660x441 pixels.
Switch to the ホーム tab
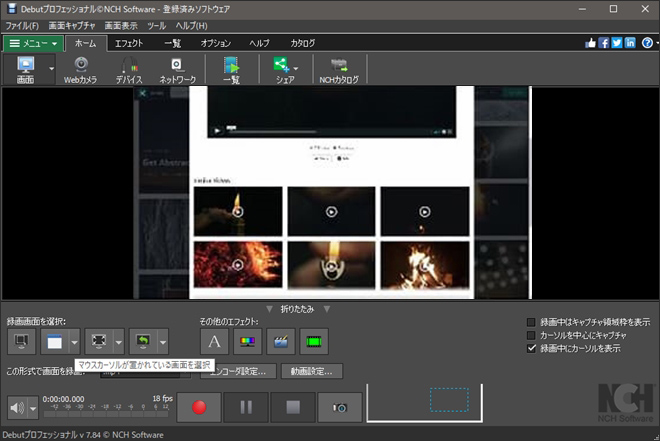coord(85,43)
